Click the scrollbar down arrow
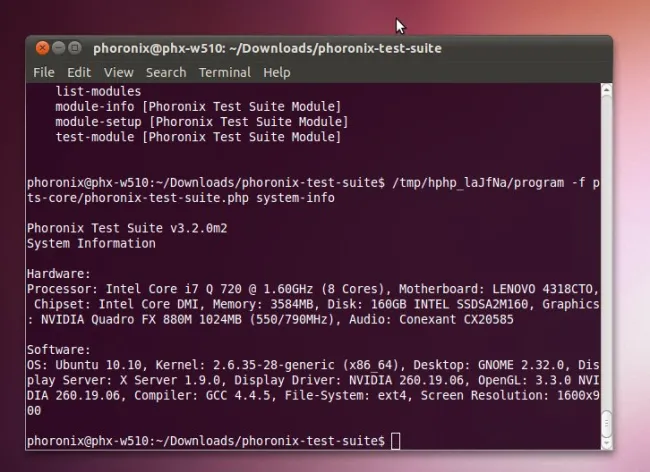Image resolution: width=650 pixels, height=472 pixels. coord(606,443)
